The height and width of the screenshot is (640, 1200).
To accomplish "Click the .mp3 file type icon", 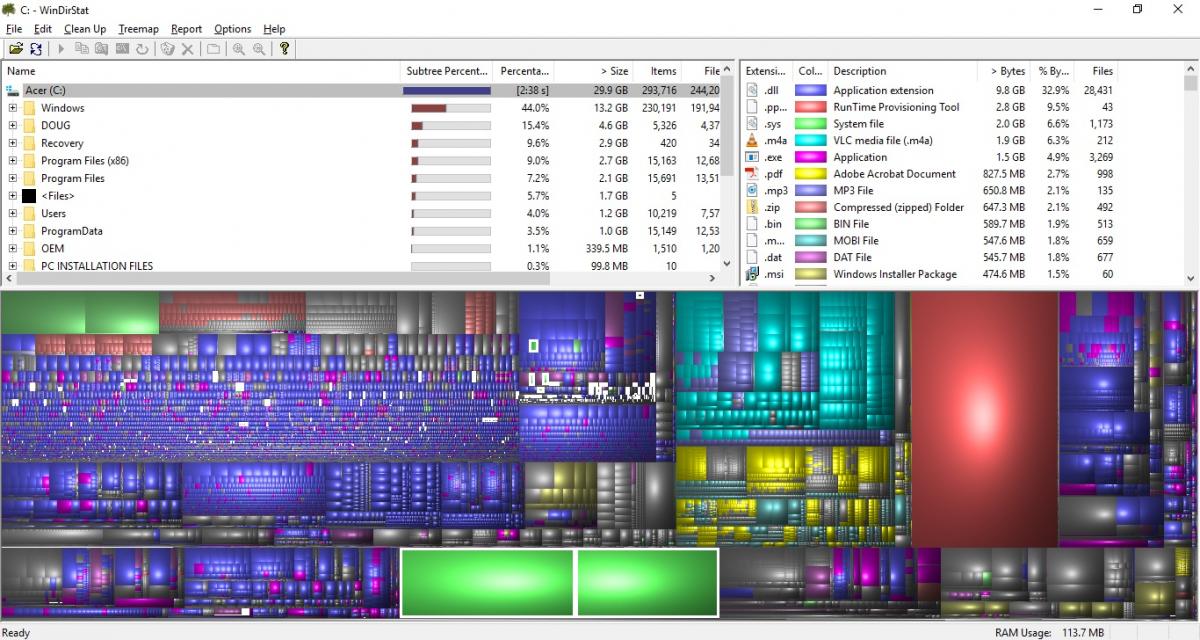I will (754, 190).
